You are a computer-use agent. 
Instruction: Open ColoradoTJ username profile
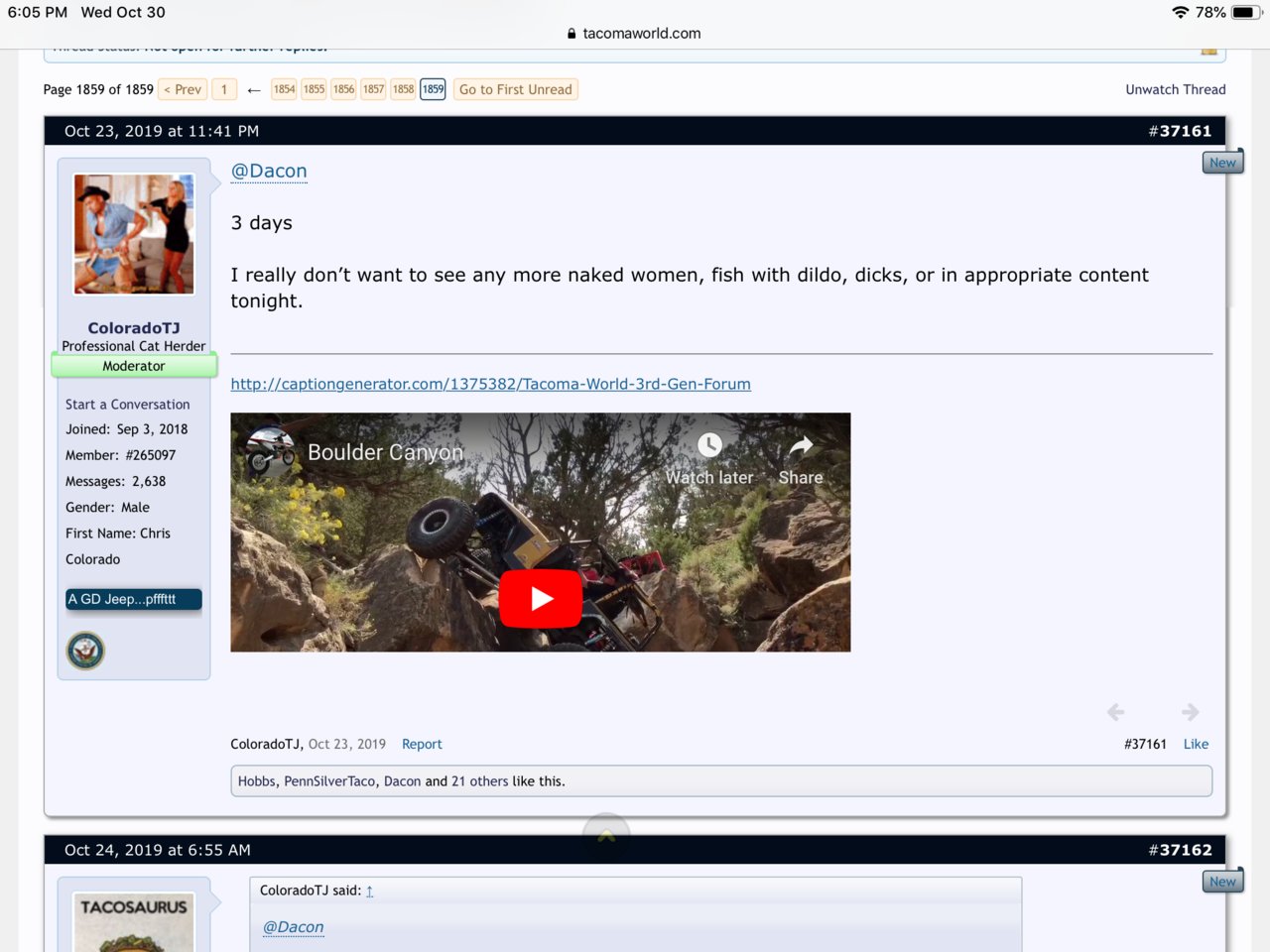(134, 327)
